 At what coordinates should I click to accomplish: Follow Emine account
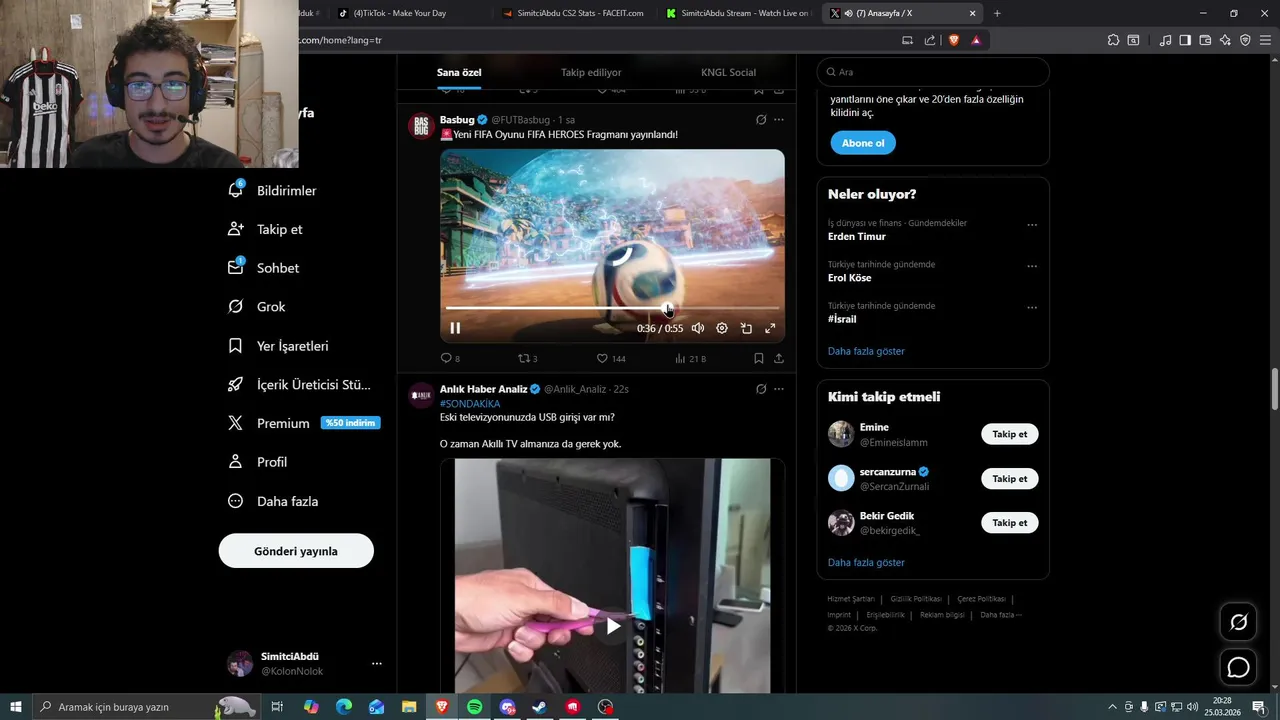click(1010, 434)
